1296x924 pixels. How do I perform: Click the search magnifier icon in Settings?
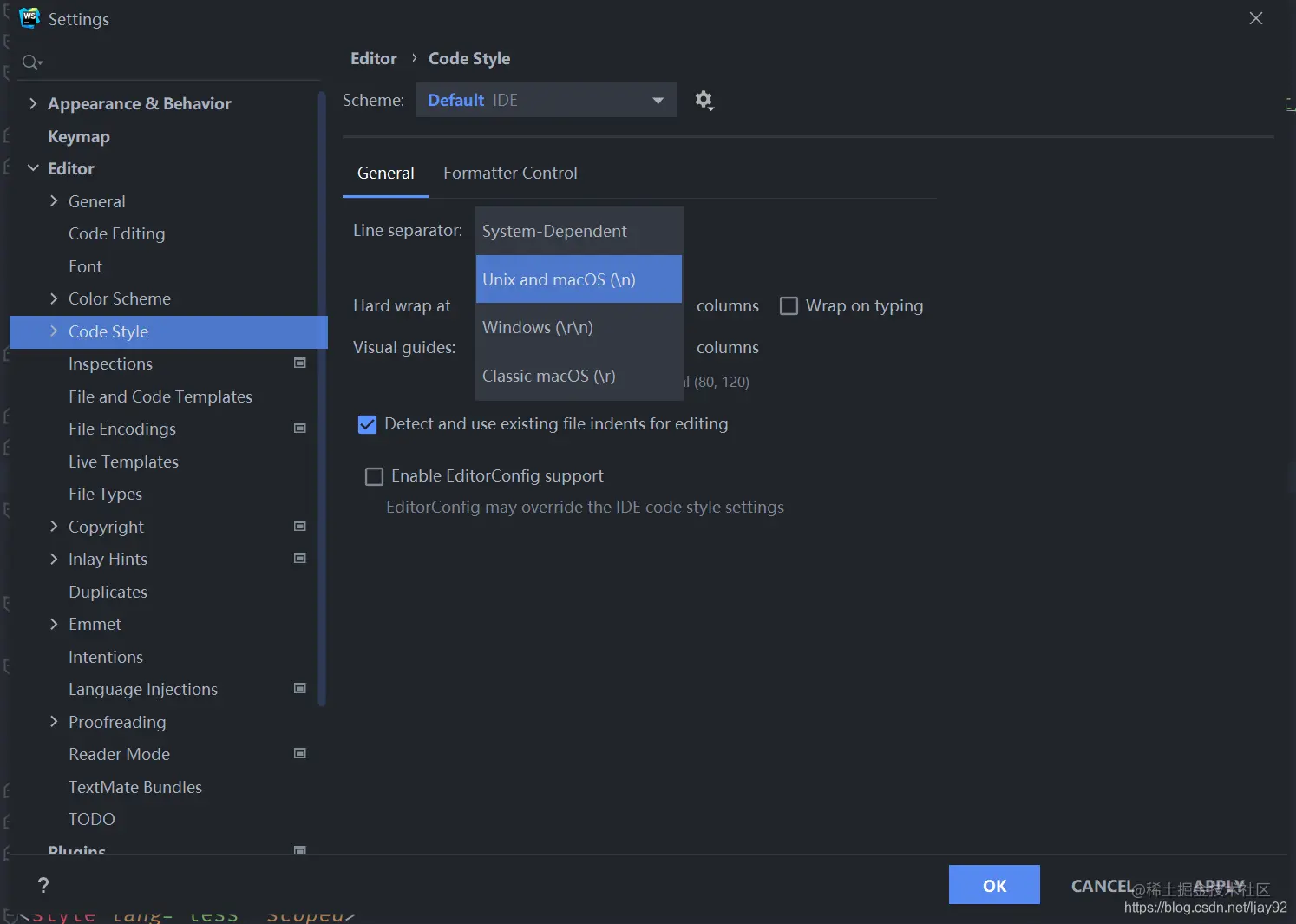(x=31, y=62)
